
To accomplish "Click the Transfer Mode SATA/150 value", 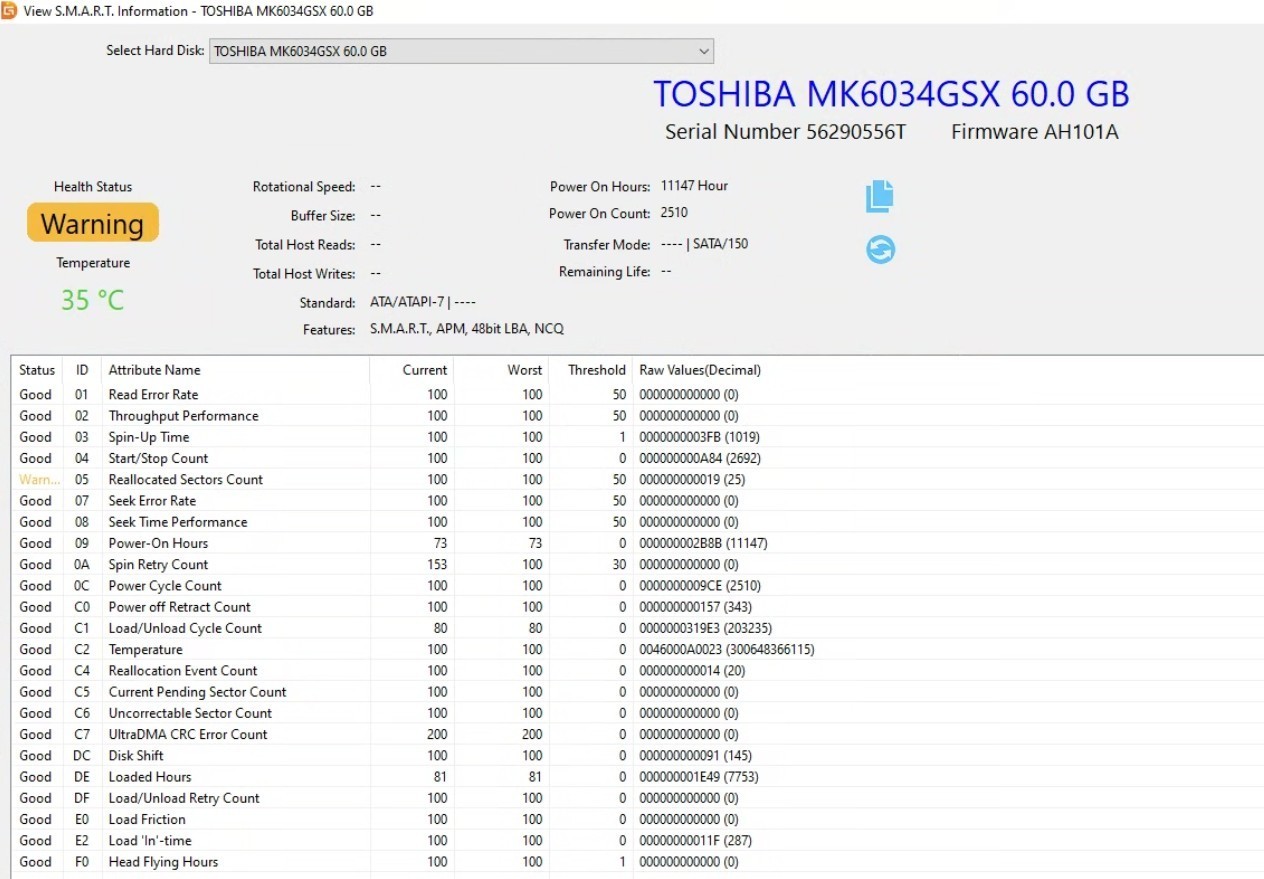I will (x=704, y=244).
